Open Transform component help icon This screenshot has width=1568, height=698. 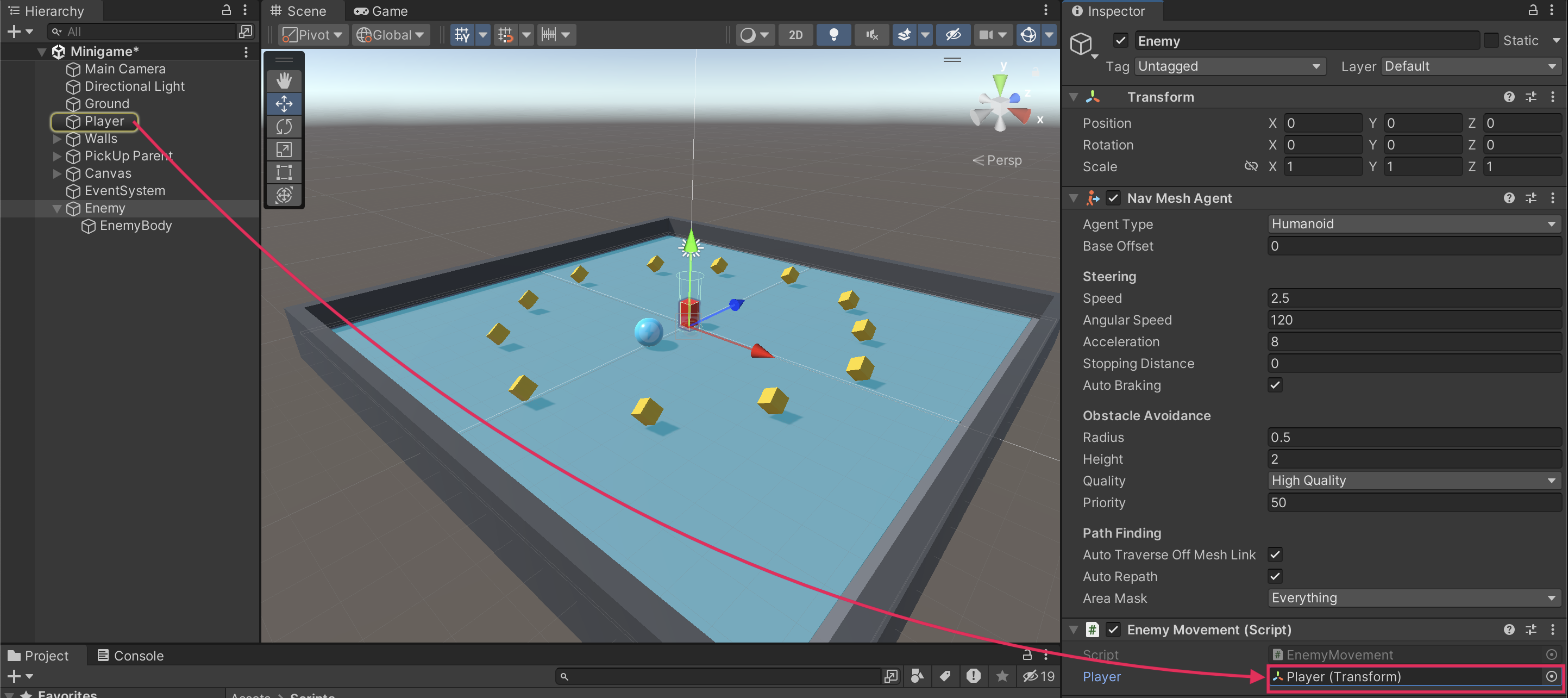(x=1508, y=97)
